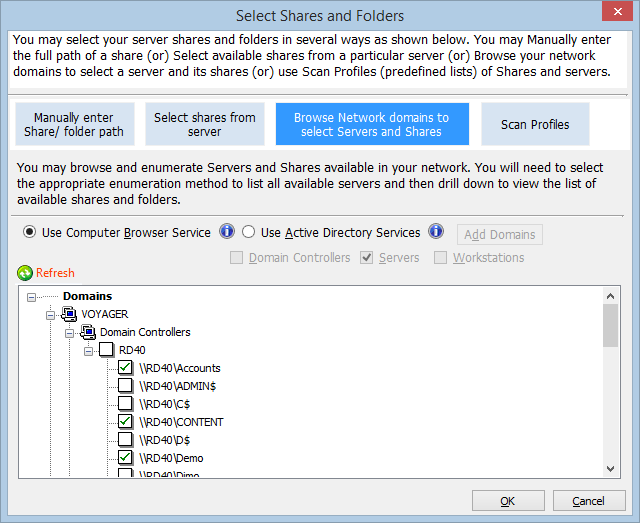Open info icon beside Computer Browser Service
640x523 pixels.
pos(227,231)
